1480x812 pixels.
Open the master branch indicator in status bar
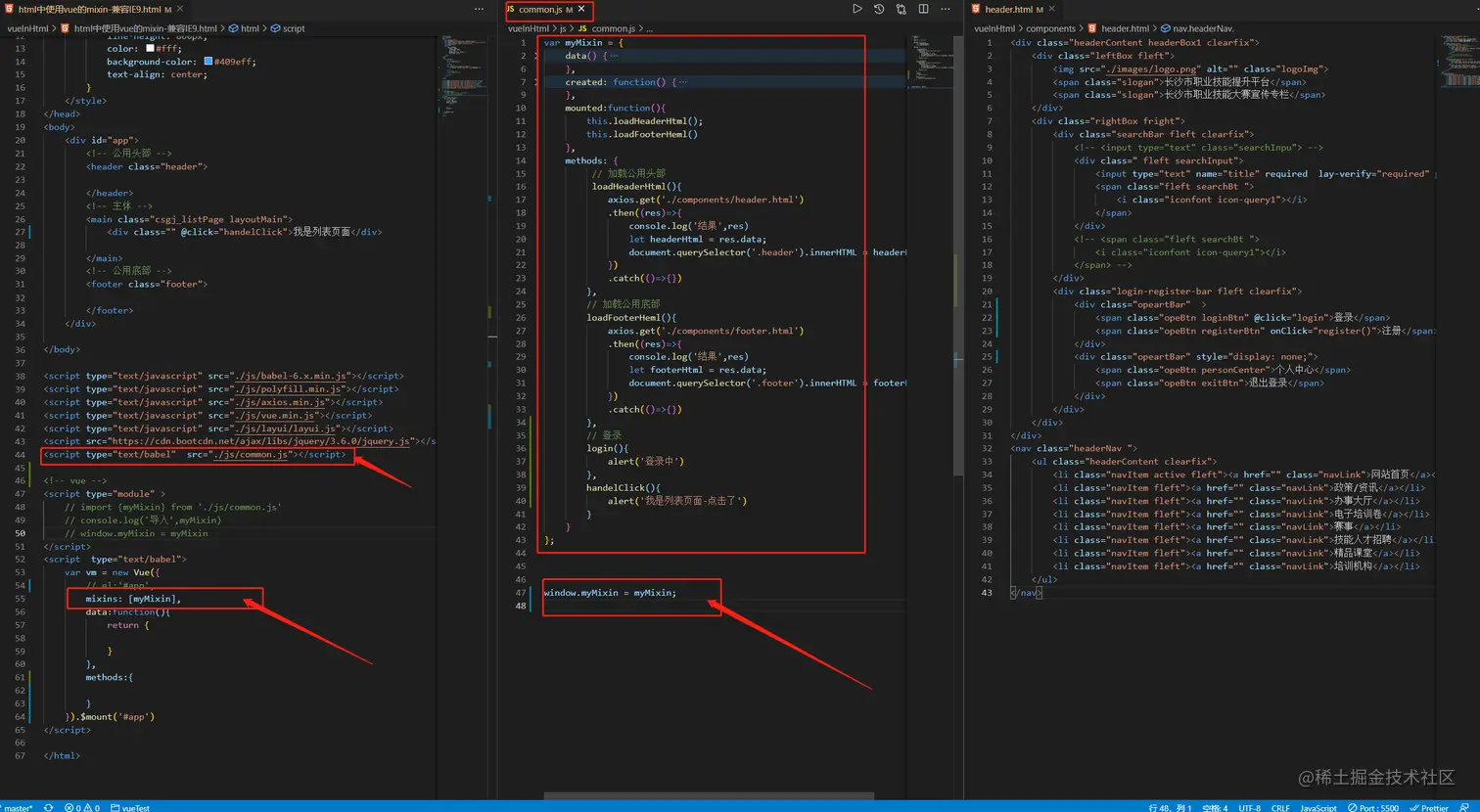pos(18,807)
